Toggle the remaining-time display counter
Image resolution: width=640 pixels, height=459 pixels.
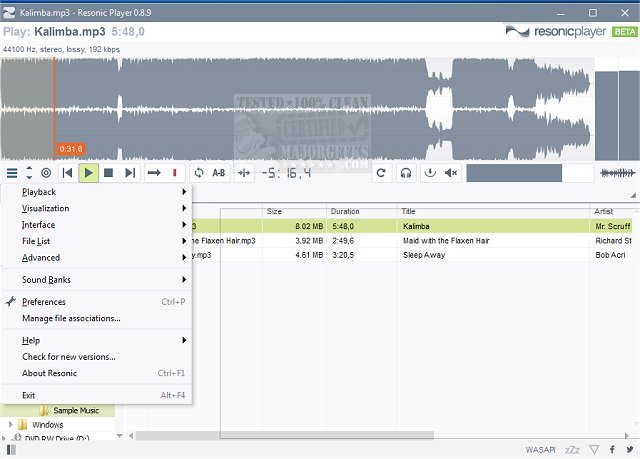coord(286,173)
